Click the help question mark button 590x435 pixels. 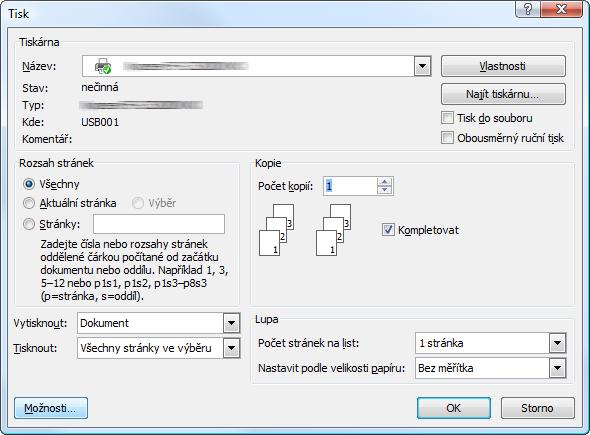[528, 9]
